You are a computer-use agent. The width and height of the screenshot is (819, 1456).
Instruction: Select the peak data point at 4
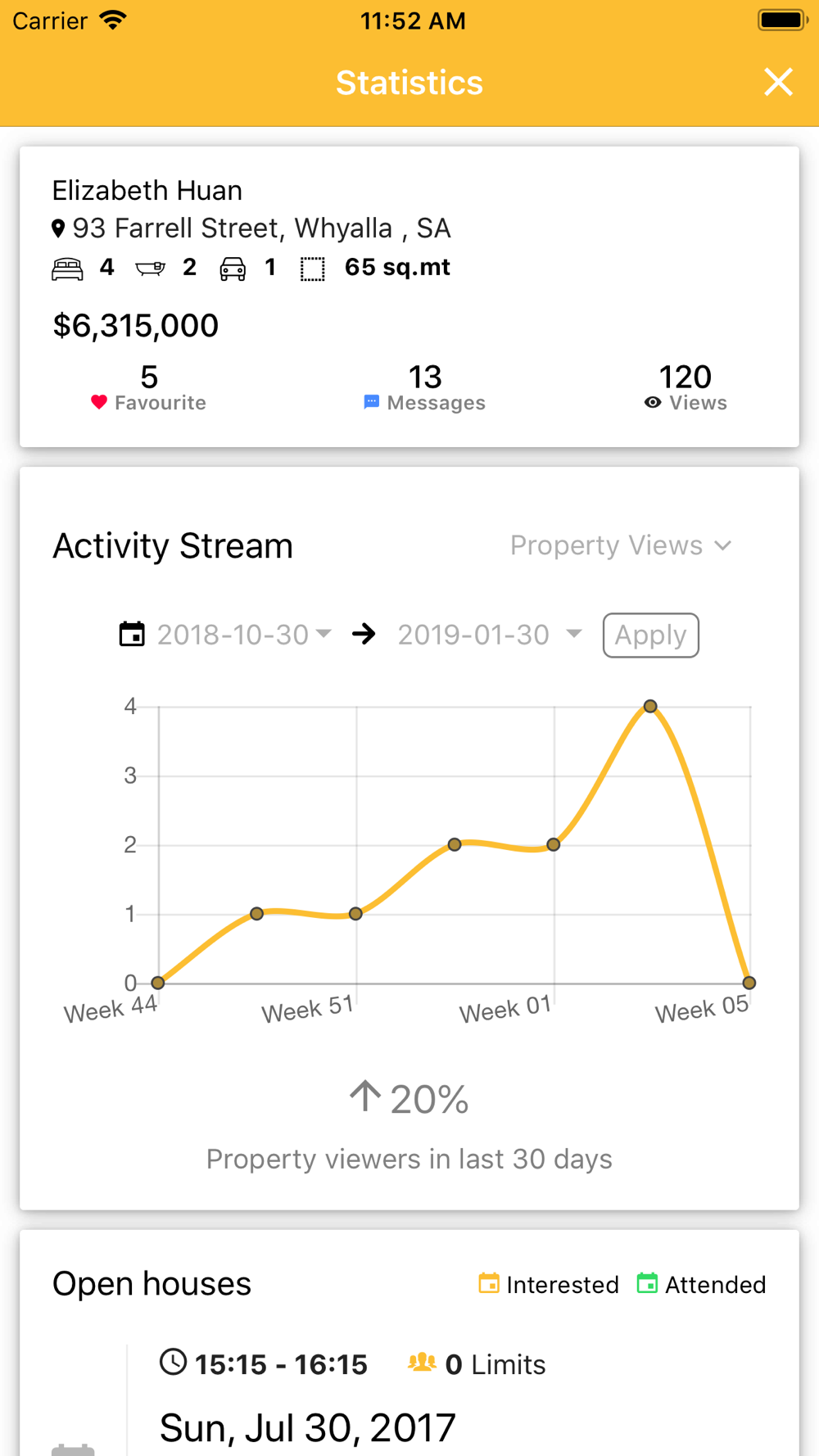click(x=650, y=706)
